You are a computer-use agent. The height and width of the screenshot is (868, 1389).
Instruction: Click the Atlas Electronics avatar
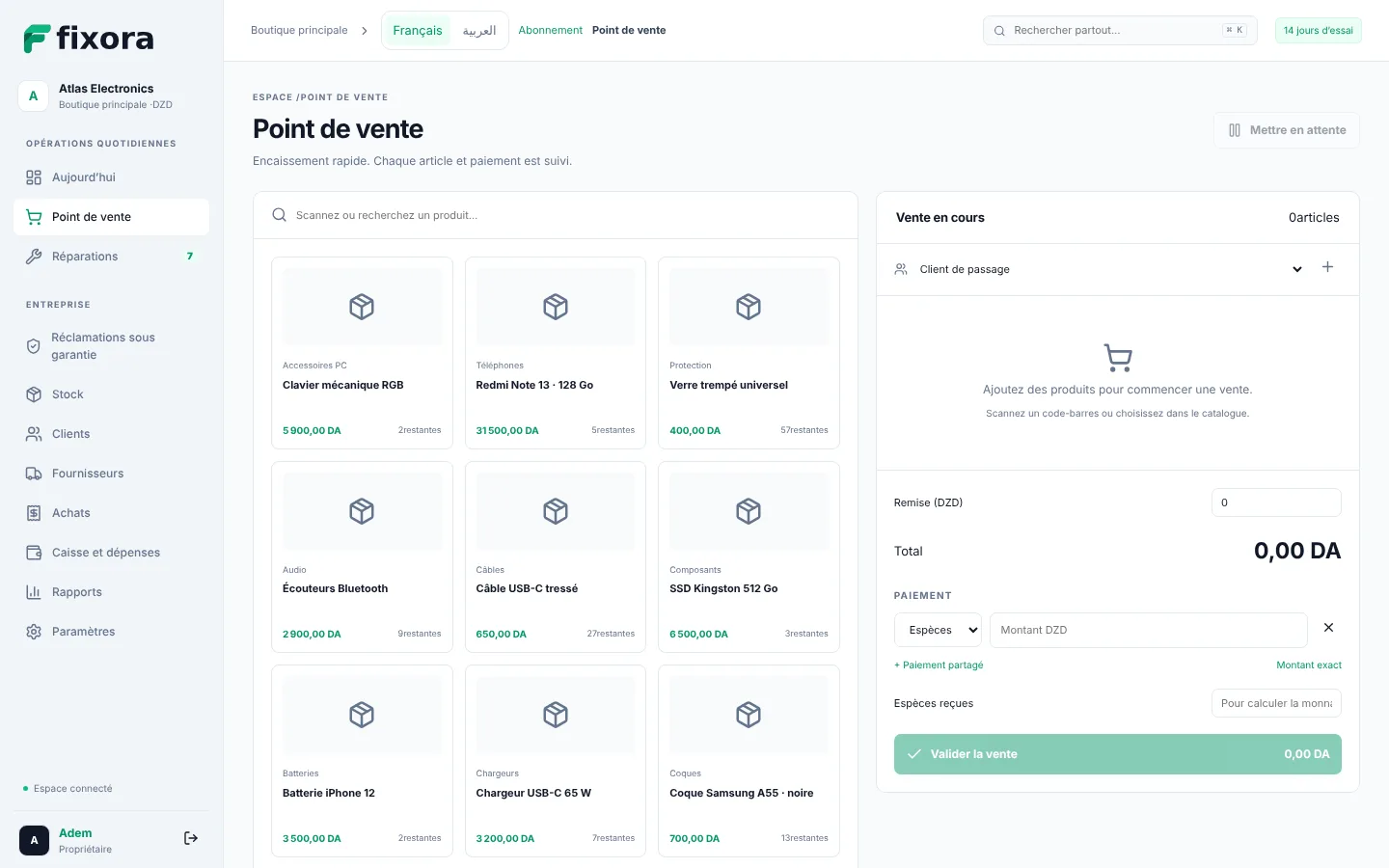coord(34,95)
